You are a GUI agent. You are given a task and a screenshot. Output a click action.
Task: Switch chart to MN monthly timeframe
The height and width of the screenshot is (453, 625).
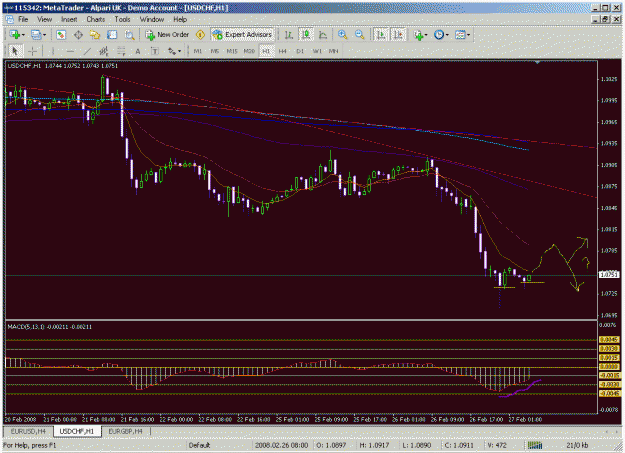pos(334,51)
